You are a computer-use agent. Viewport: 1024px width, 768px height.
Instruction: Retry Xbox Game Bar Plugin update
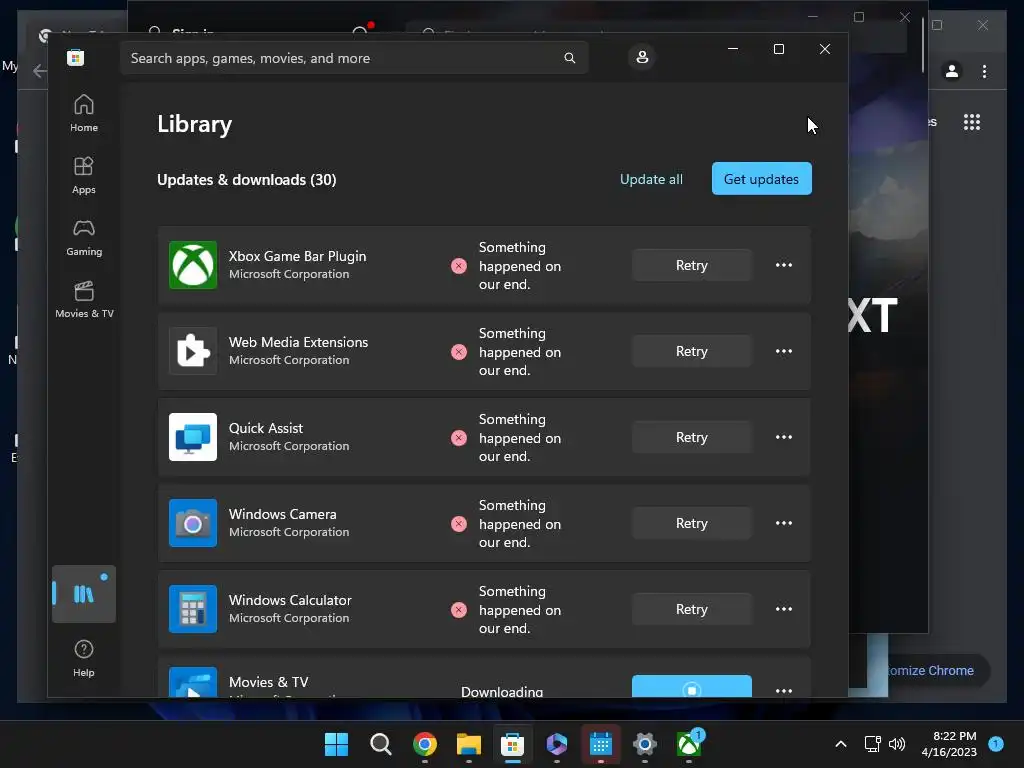point(692,265)
